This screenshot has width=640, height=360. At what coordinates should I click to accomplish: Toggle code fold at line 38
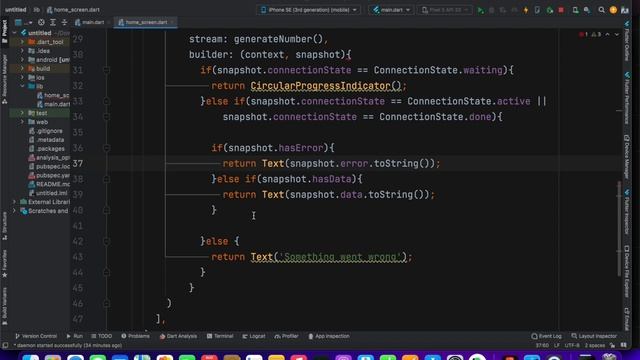coord(107,179)
